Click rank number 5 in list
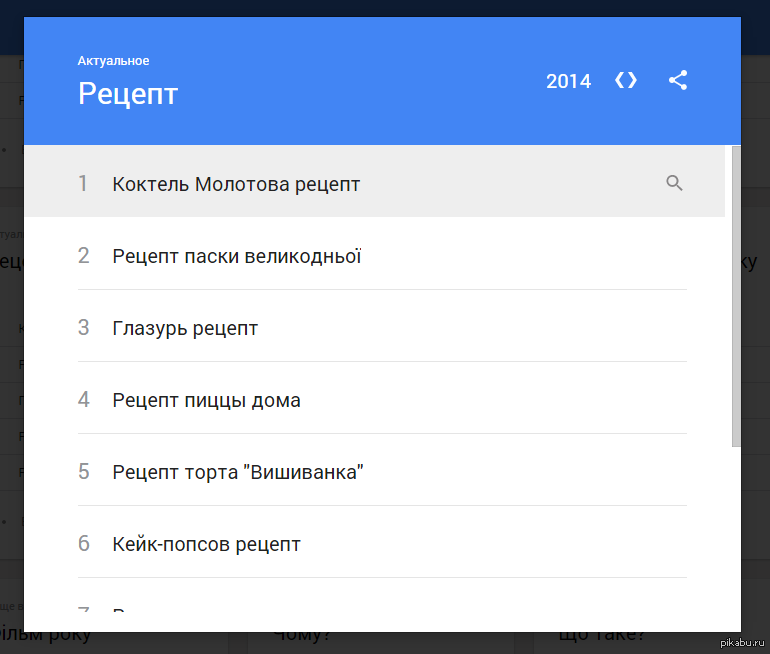This screenshot has height=654, width=770. point(83,472)
